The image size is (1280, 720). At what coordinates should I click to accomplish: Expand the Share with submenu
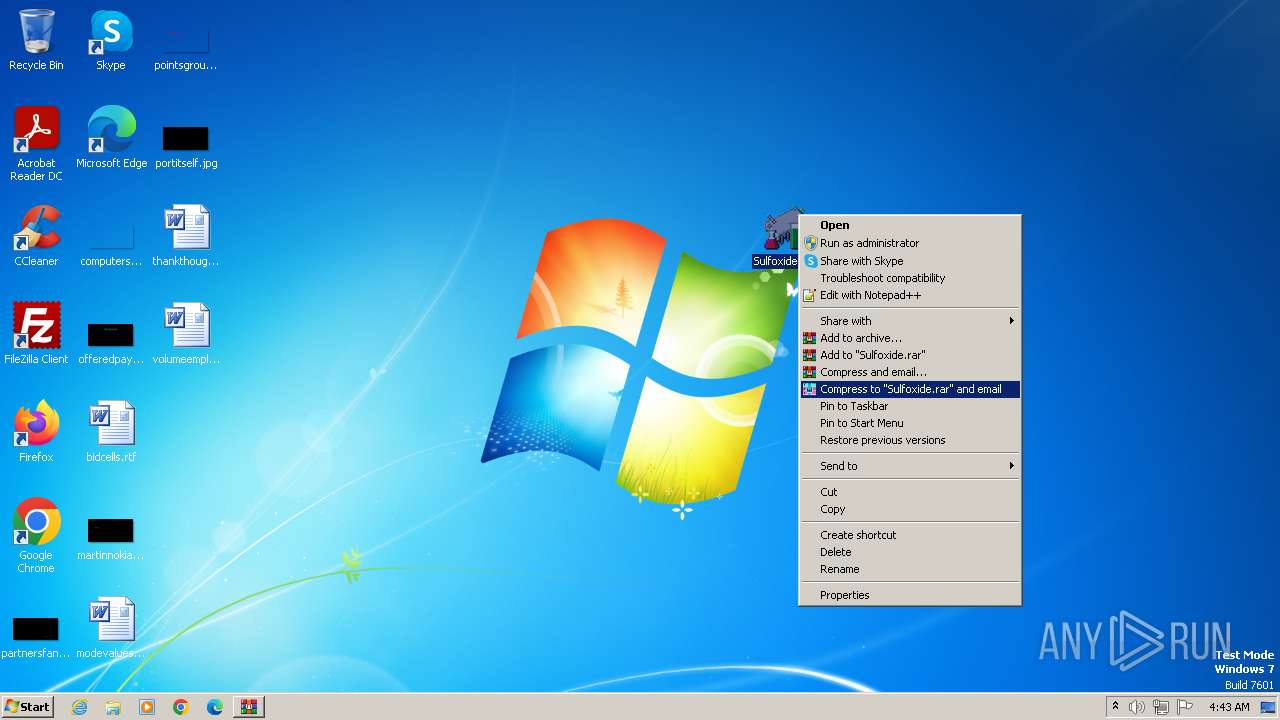pos(910,321)
